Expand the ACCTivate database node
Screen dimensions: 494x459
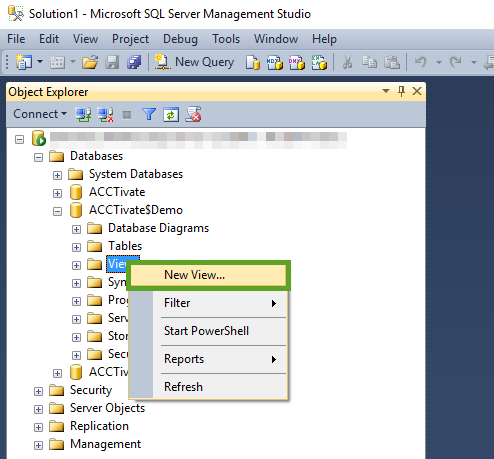pyautogui.click(x=57, y=193)
